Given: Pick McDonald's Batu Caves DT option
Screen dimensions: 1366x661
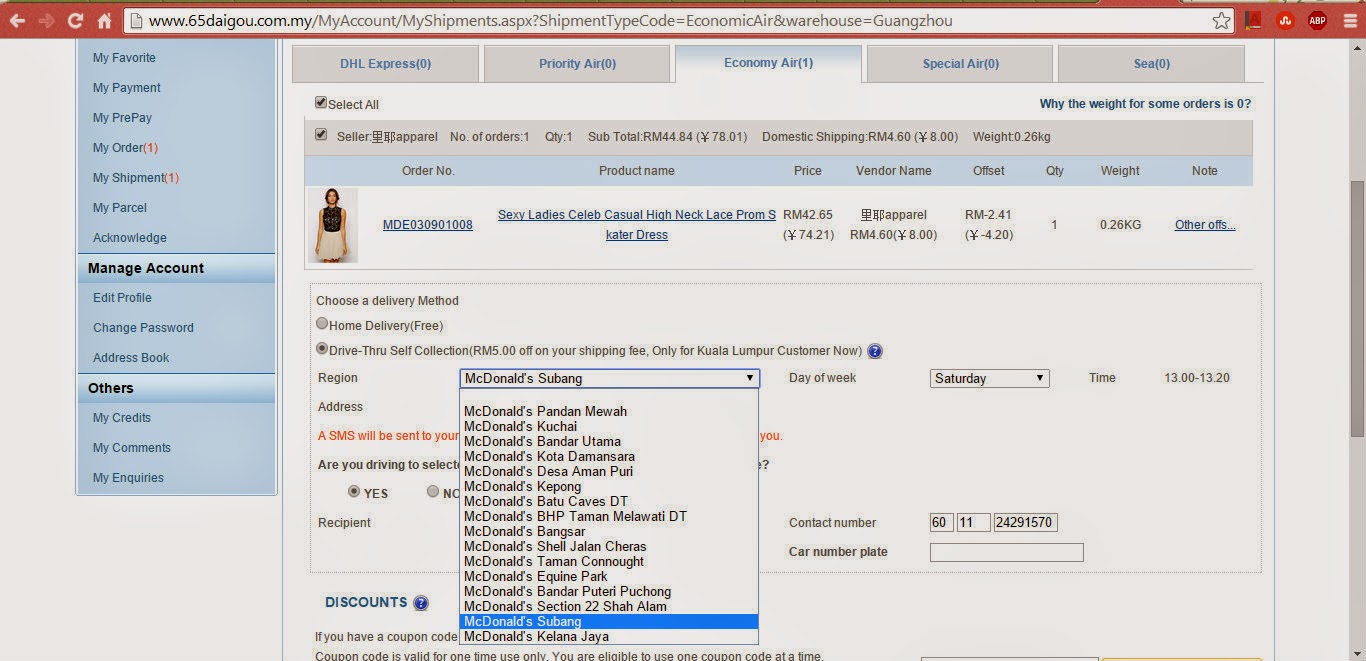Looking at the screenshot, I should [x=609, y=501].
